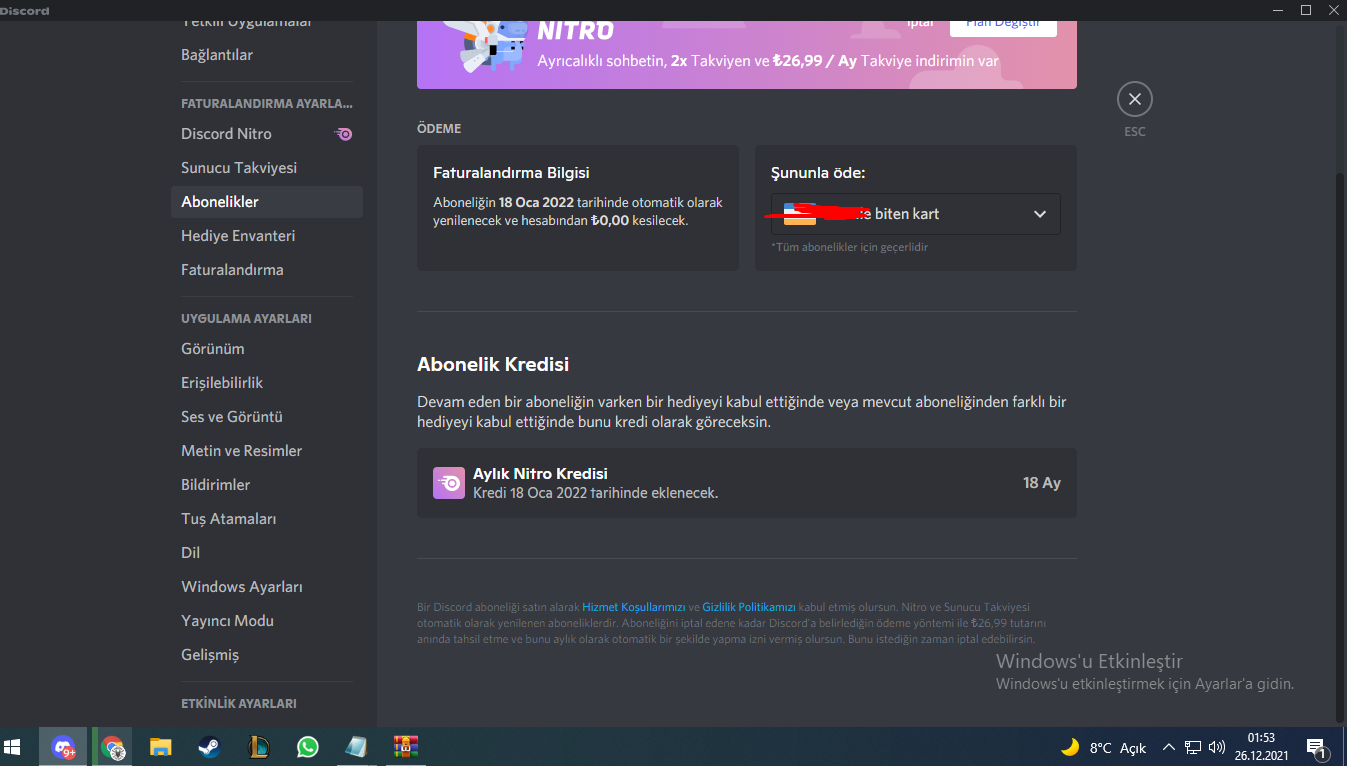The image size is (1347, 766).
Task: Open WinRAR from the taskbar
Action: point(405,747)
